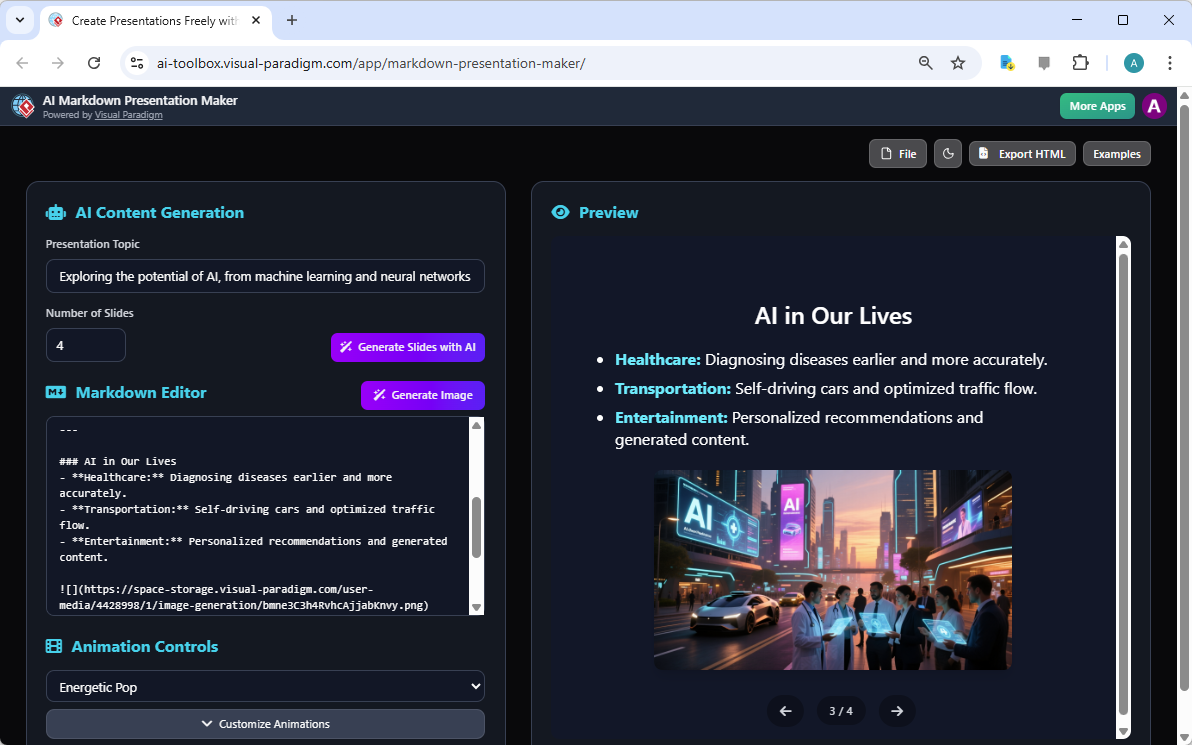The height and width of the screenshot is (745, 1192).
Task: Click the MD icon next to Markdown Editor
Action: [54, 392]
